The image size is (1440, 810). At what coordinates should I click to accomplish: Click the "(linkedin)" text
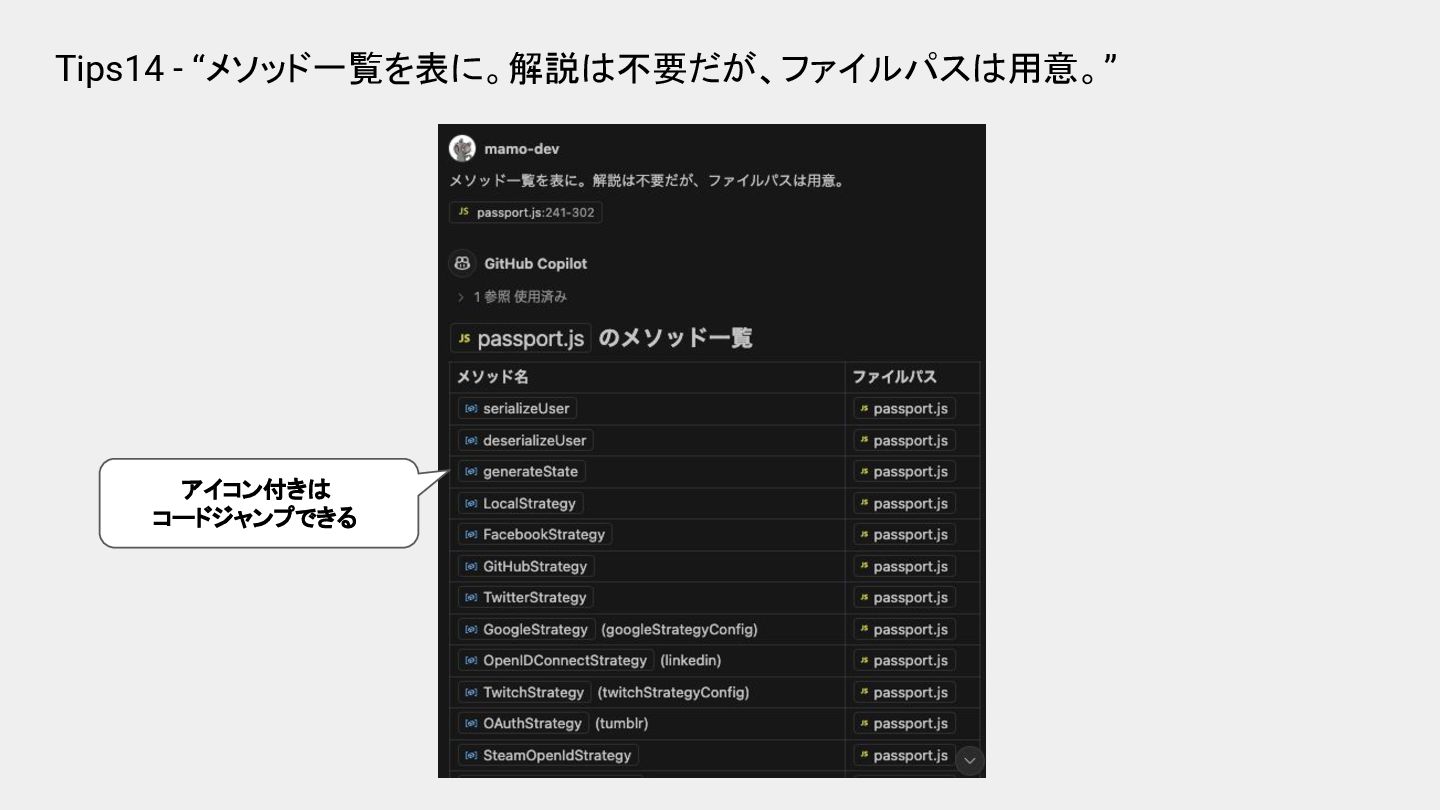pyautogui.click(x=690, y=660)
